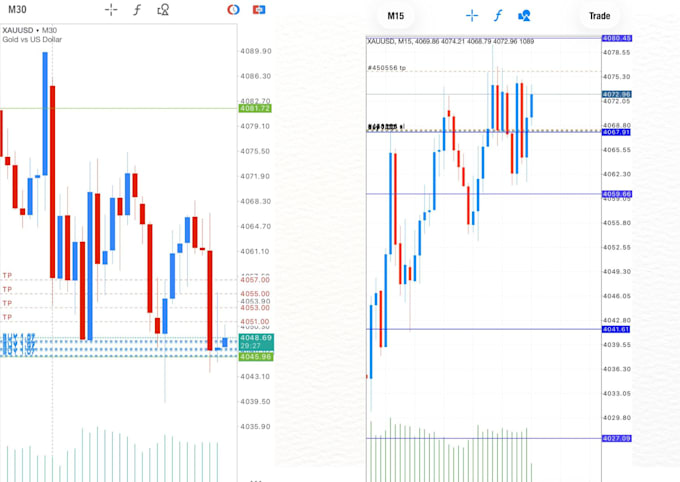Open indicators (f) on M15 chart
The width and height of the screenshot is (680, 482).
pyautogui.click(x=498, y=16)
